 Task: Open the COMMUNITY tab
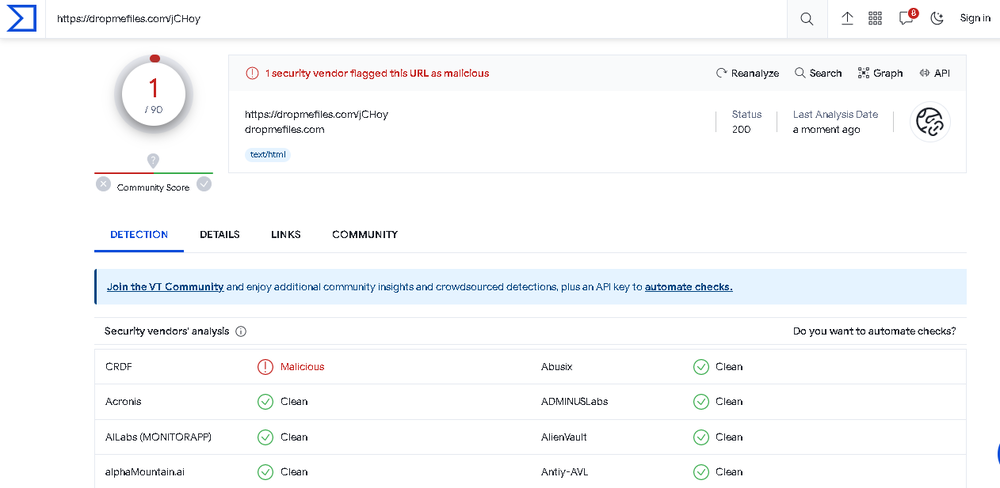(364, 235)
